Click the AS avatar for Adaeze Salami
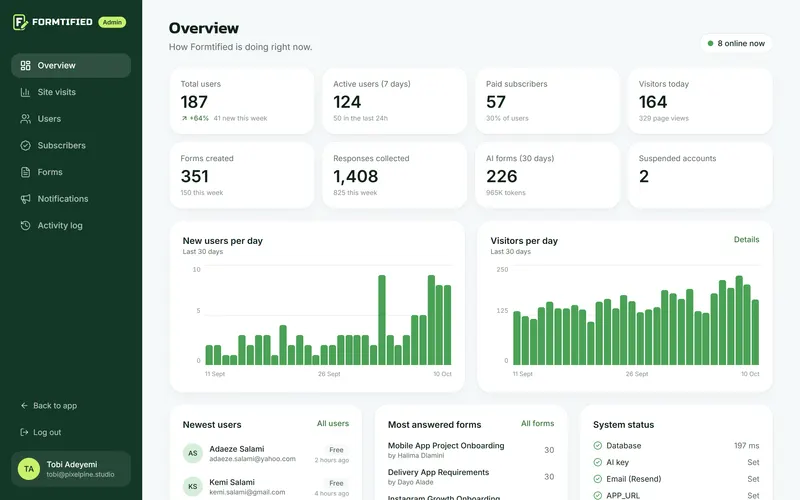 (193, 453)
